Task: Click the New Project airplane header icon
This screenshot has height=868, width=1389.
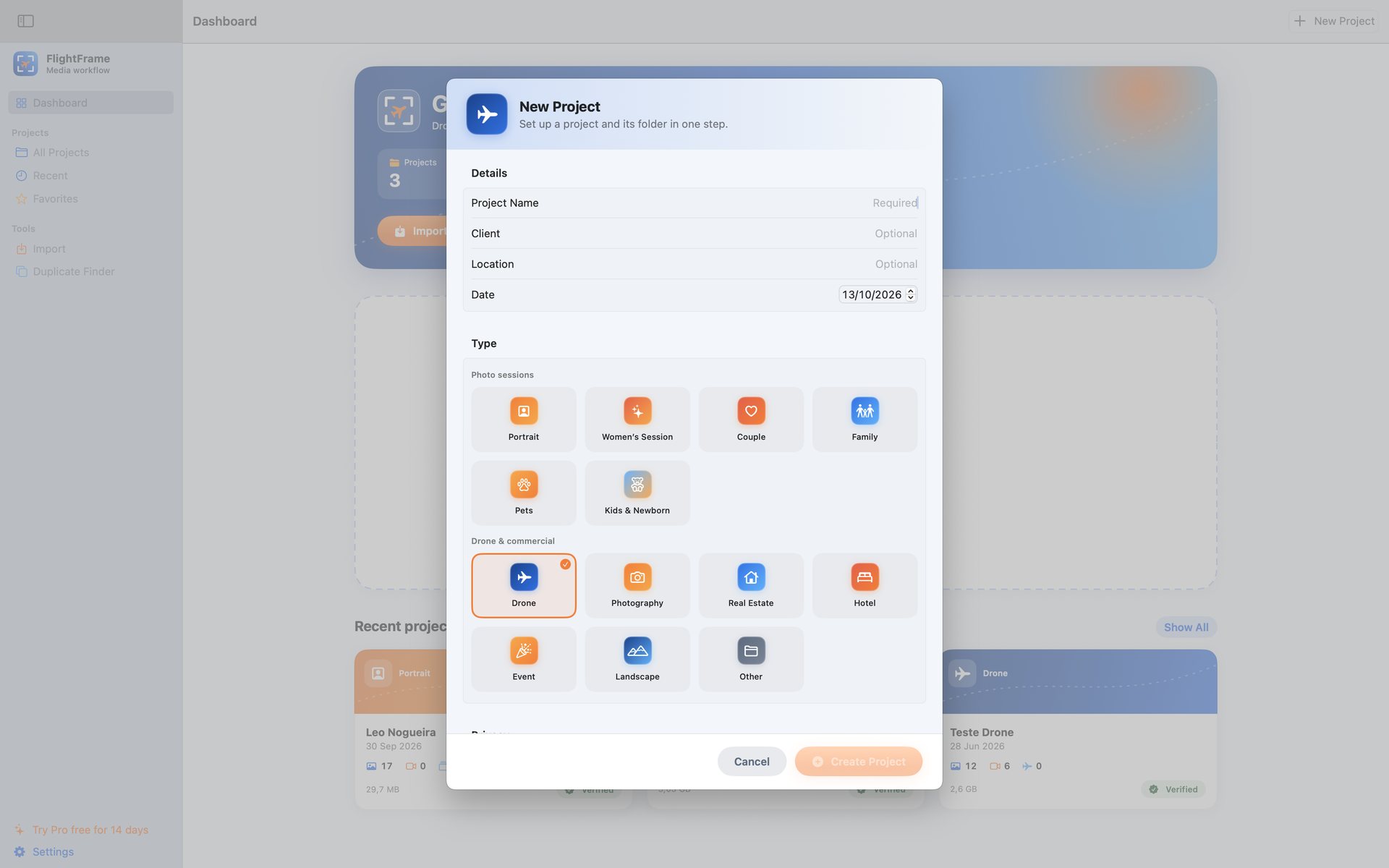Action: [487, 114]
